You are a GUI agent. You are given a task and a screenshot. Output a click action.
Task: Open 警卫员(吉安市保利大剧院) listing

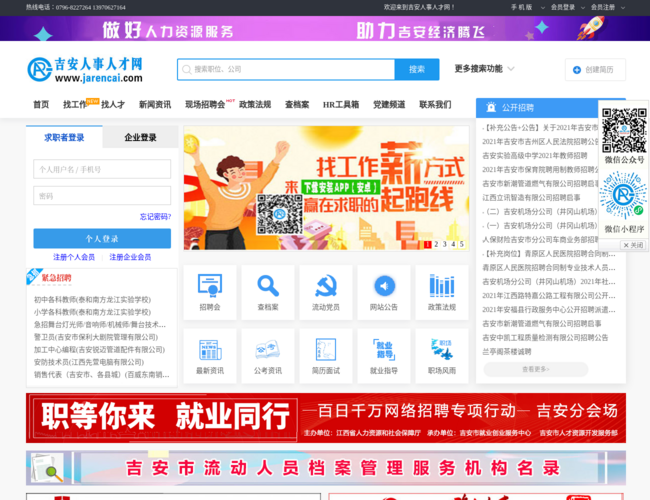(96, 337)
